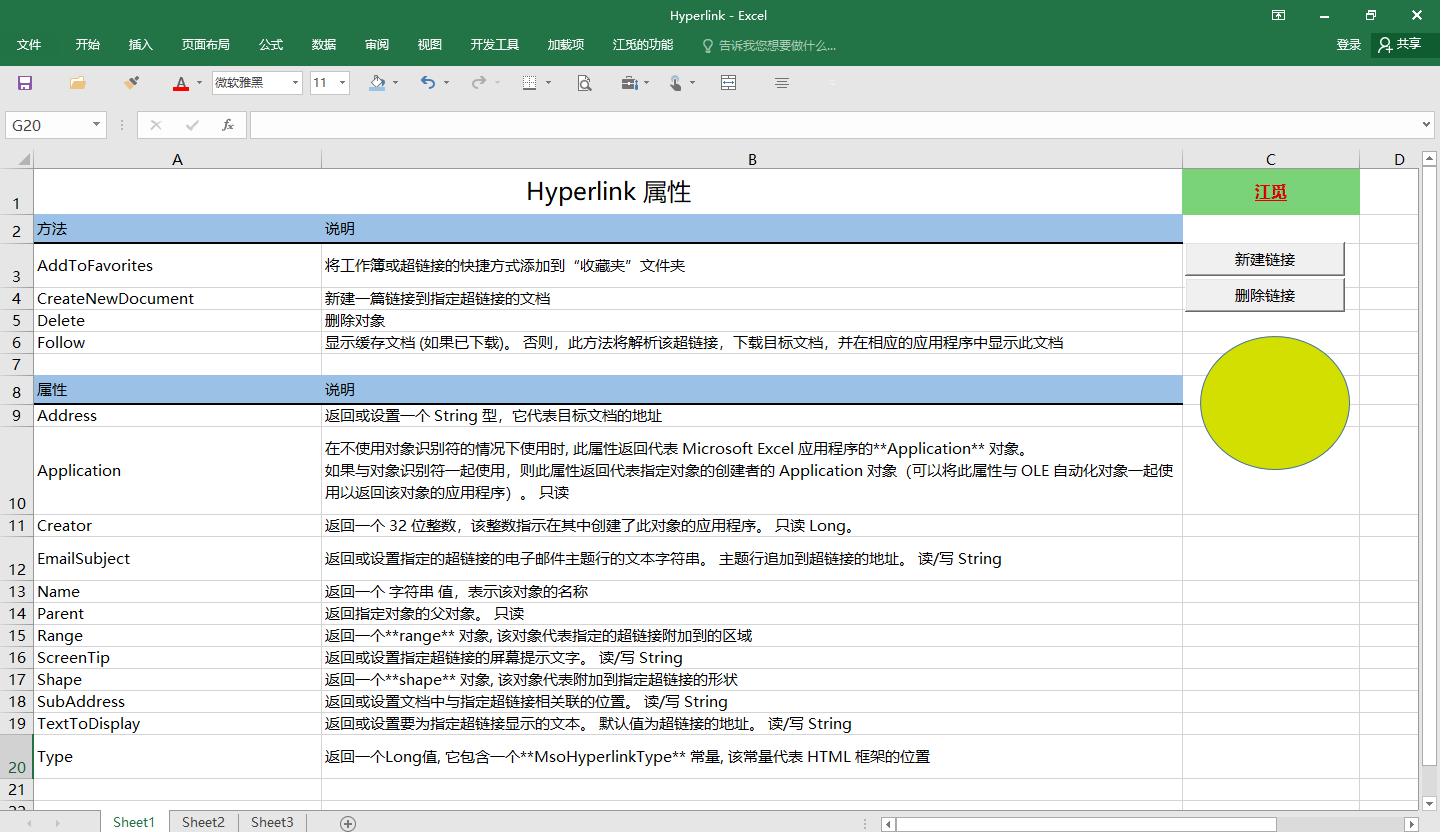
Task: Apply the Font Color icon
Action: click(x=180, y=83)
